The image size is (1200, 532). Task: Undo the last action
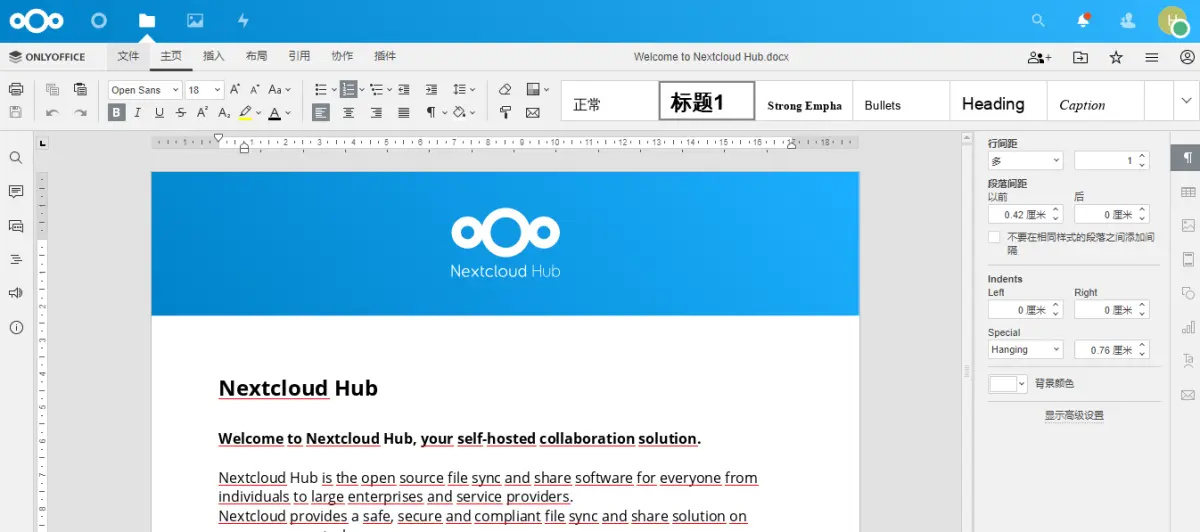tap(52, 113)
